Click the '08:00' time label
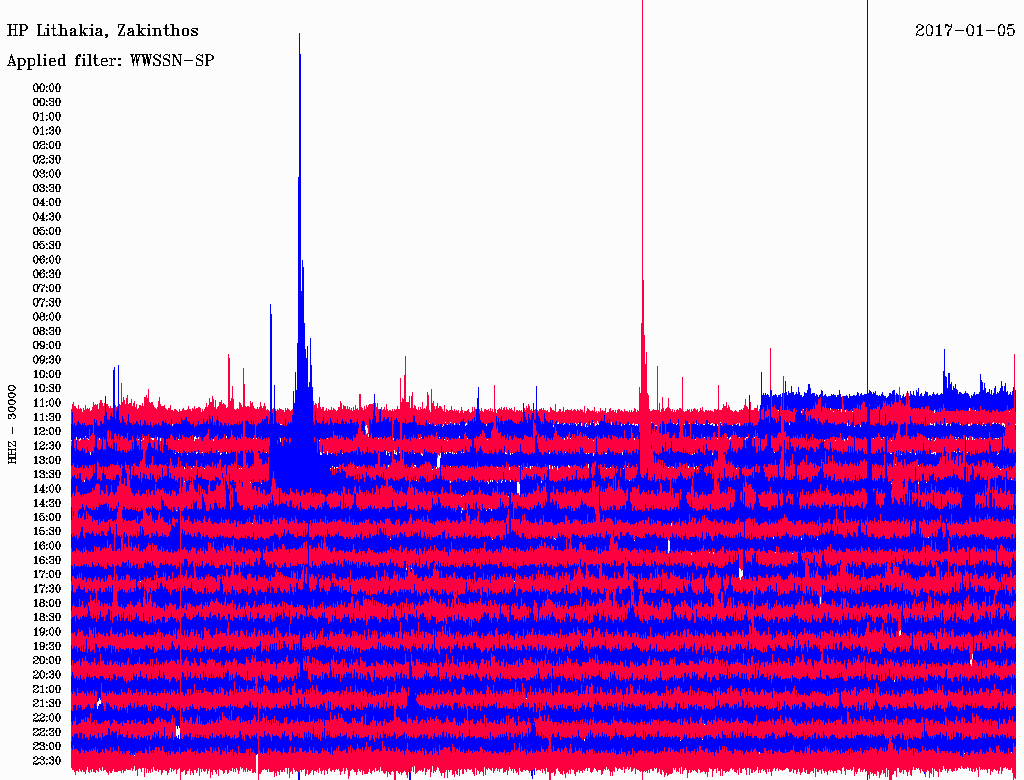The height and width of the screenshot is (780, 1024). pos(47,317)
